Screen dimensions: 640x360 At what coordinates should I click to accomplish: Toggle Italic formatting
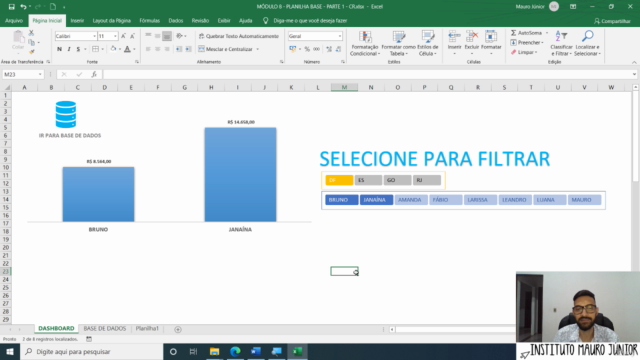point(69,49)
